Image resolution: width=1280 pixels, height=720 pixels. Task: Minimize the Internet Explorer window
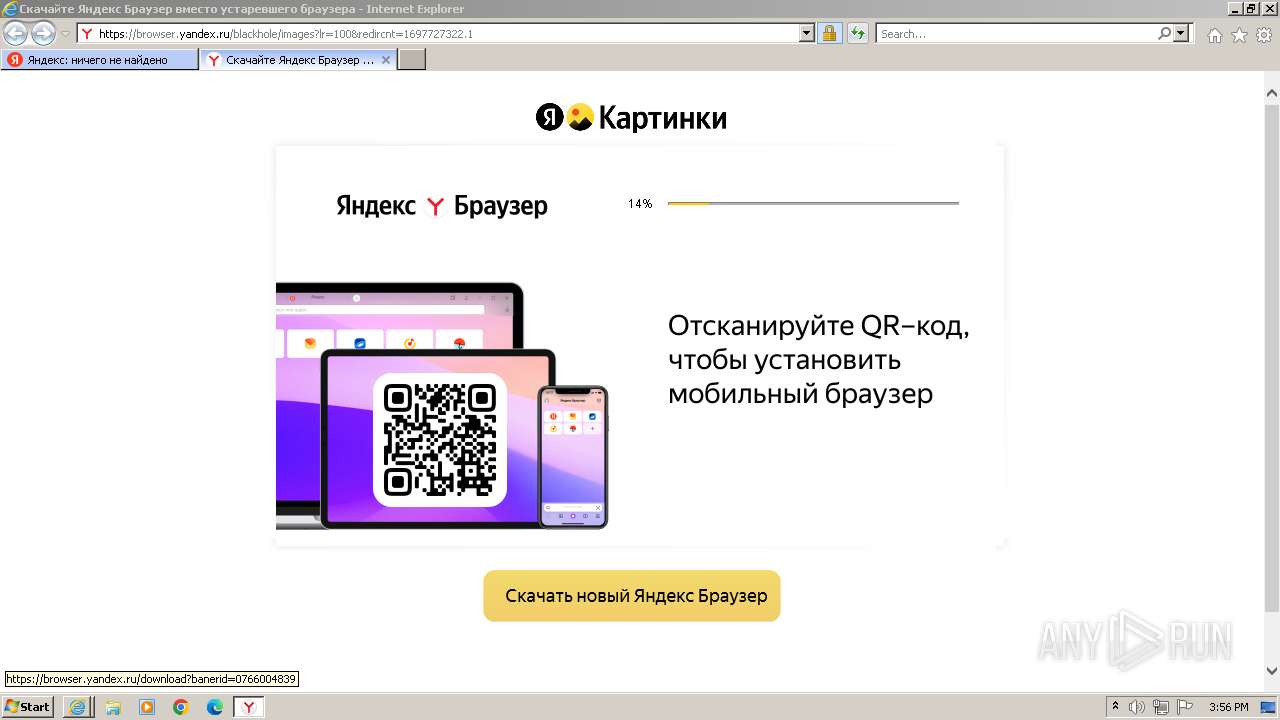click(1234, 8)
